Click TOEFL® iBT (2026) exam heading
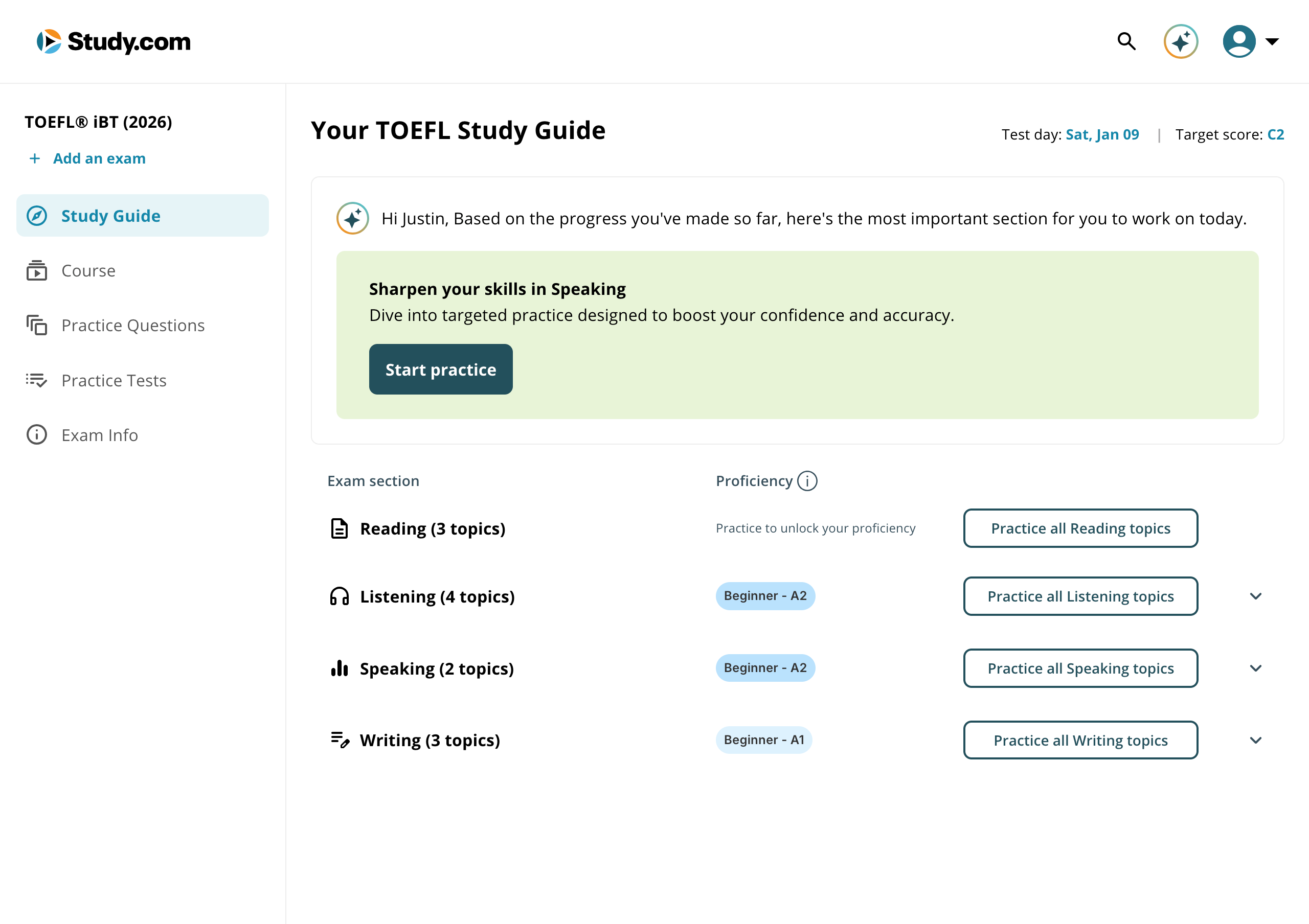 click(x=98, y=122)
